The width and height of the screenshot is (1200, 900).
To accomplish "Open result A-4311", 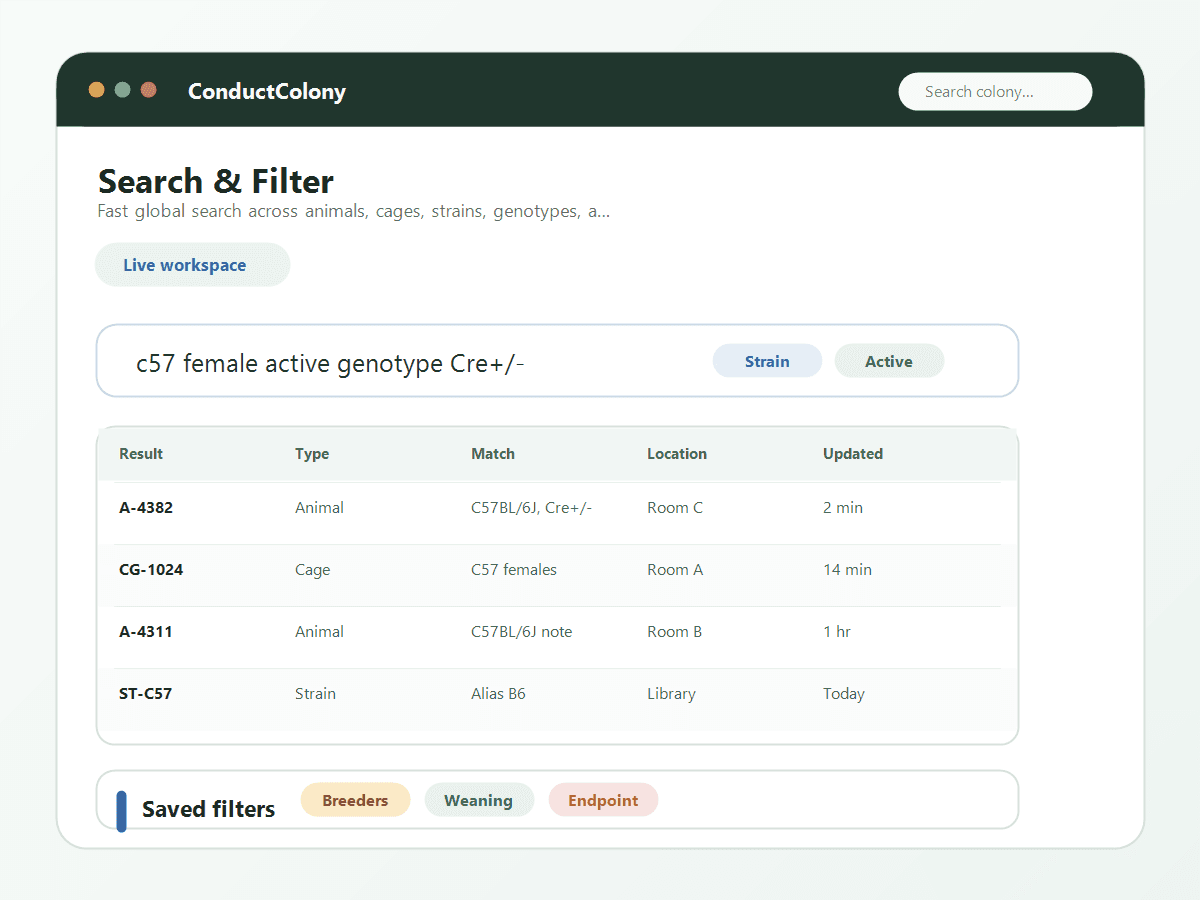I will coord(146,631).
